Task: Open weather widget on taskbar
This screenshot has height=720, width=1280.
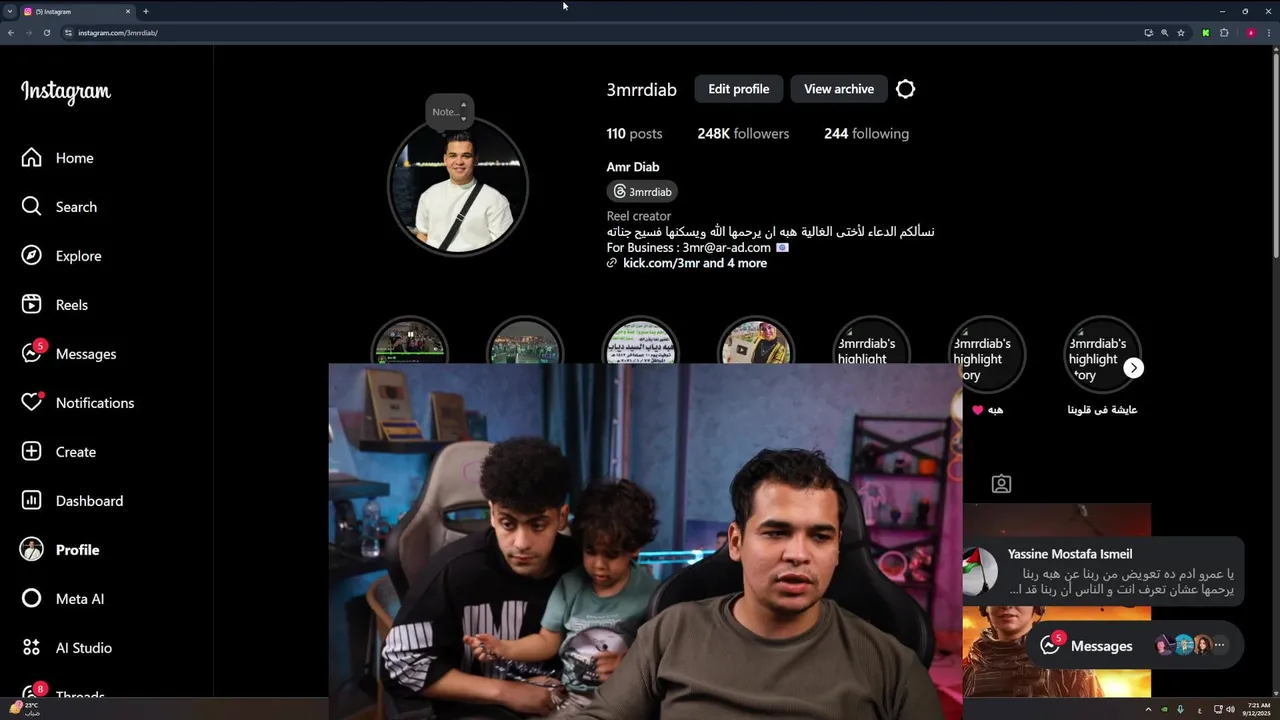Action: point(25,708)
